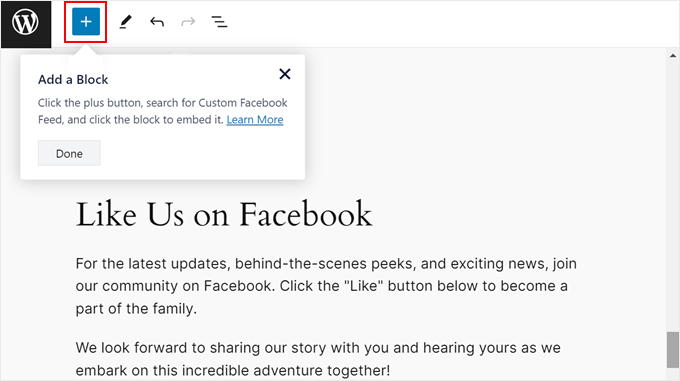Click the "We look forward to sharing" paragraph
Image resolution: width=680 pixels, height=381 pixels.
point(318,359)
